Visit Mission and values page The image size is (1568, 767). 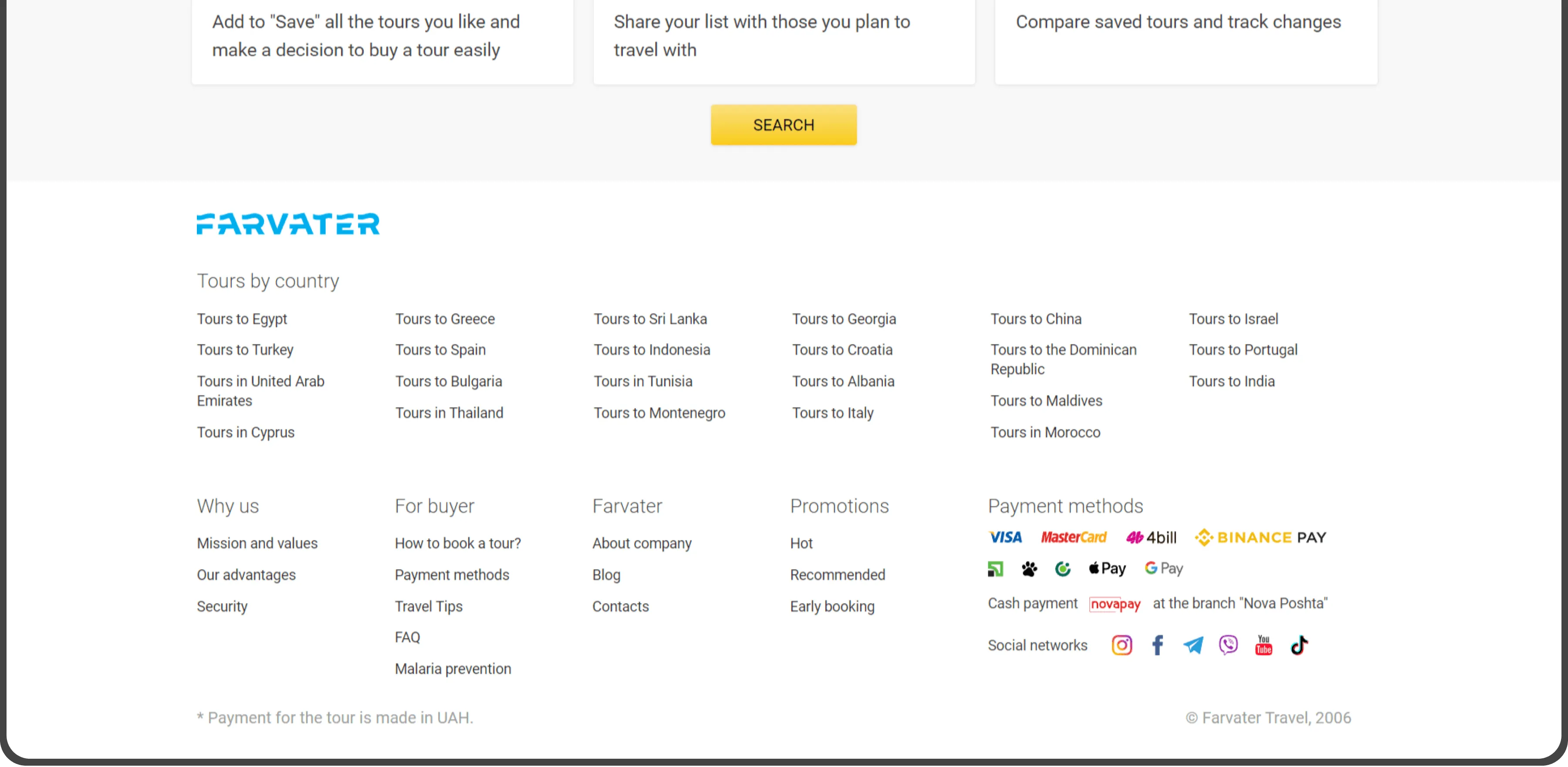[x=257, y=543]
